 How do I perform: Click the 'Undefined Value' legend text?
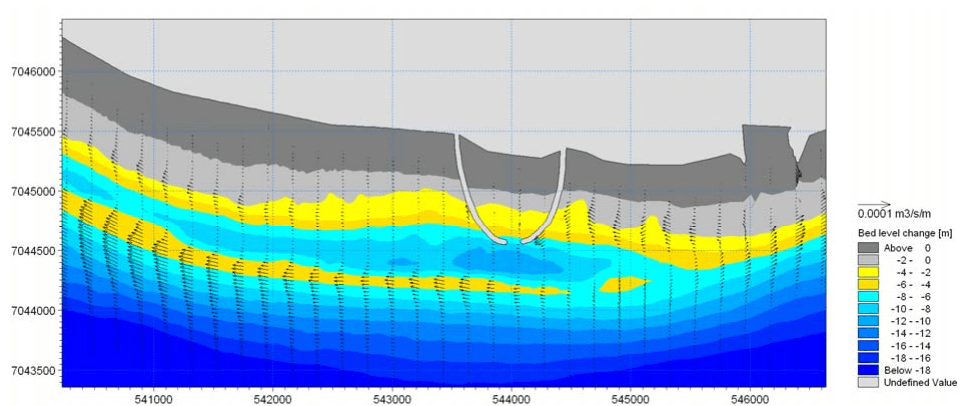click(x=920, y=383)
